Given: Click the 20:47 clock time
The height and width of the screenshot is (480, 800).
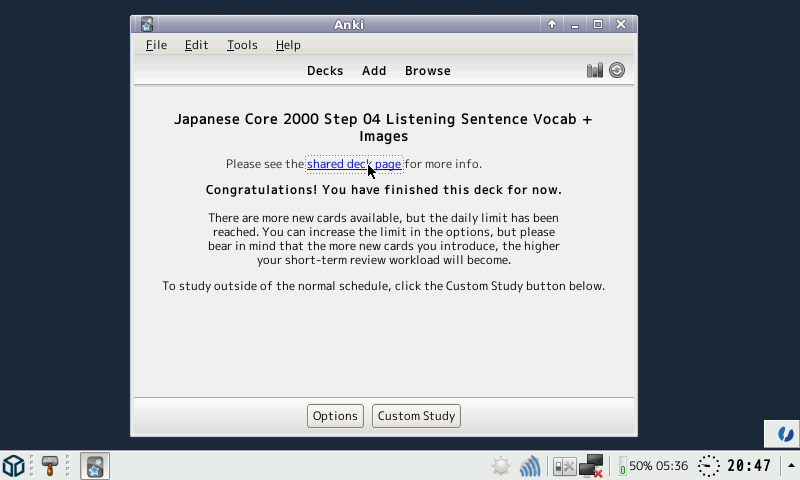Looking at the screenshot, I should [749, 466].
